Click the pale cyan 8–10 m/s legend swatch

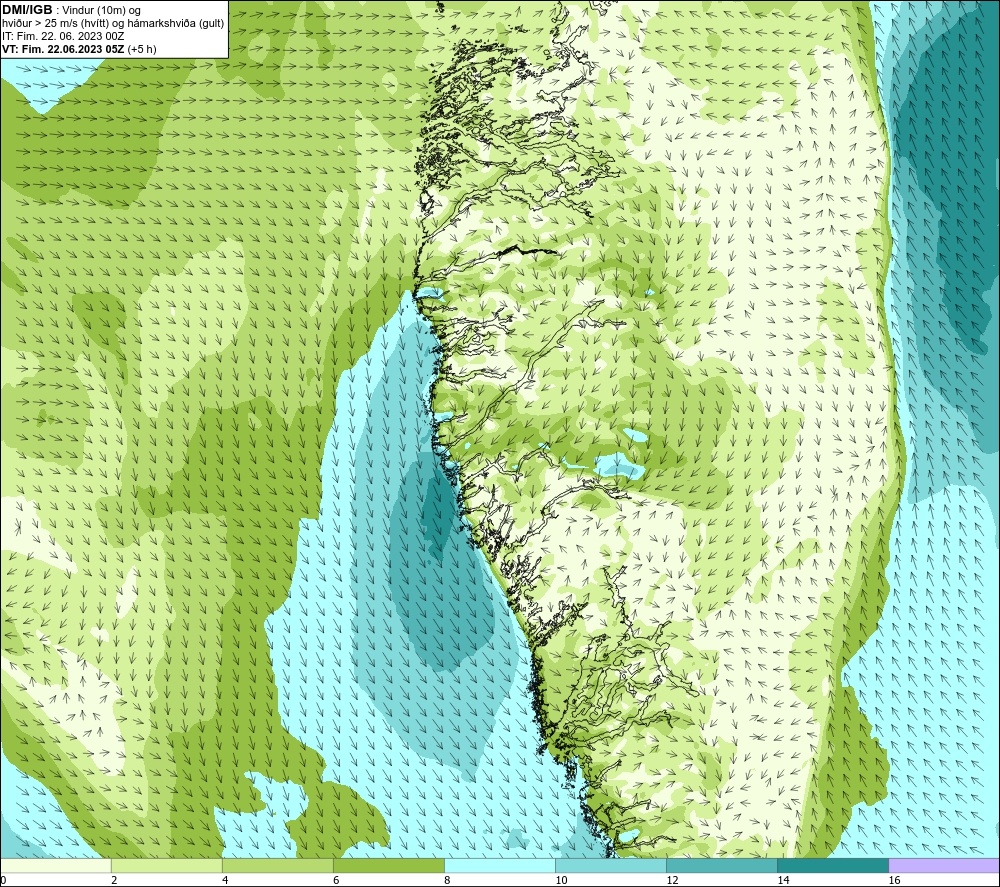pyautogui.click(x=500, y=865)
